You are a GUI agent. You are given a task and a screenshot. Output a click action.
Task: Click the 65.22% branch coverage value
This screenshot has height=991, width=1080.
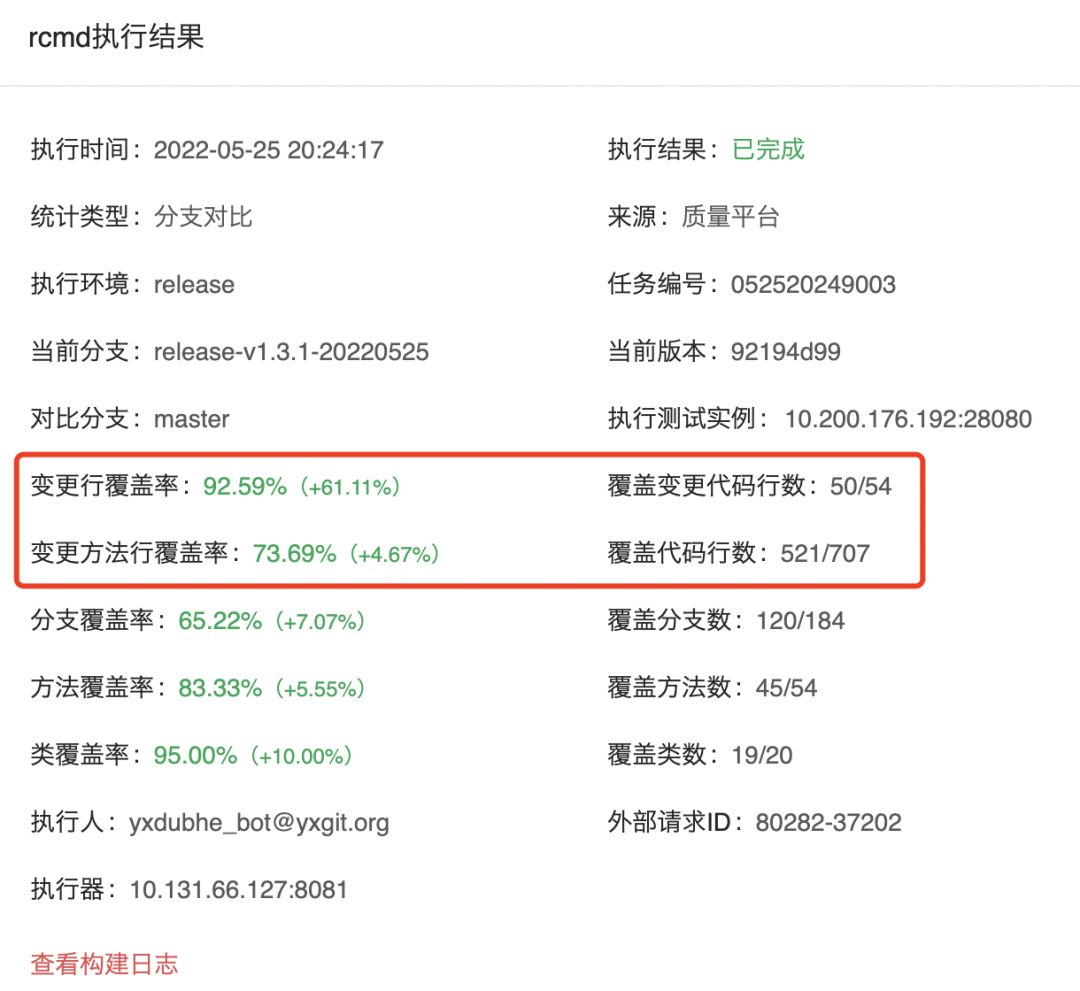click(220, 621)
